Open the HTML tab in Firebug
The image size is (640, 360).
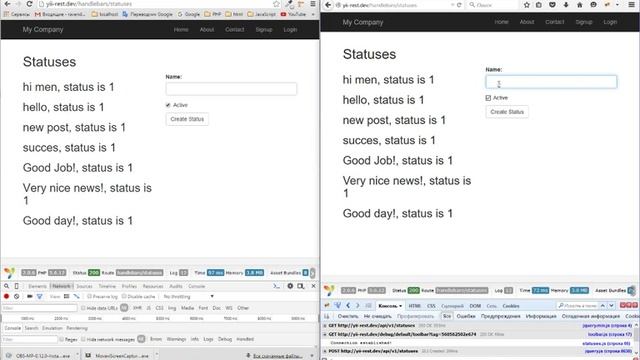click(415, 306)
